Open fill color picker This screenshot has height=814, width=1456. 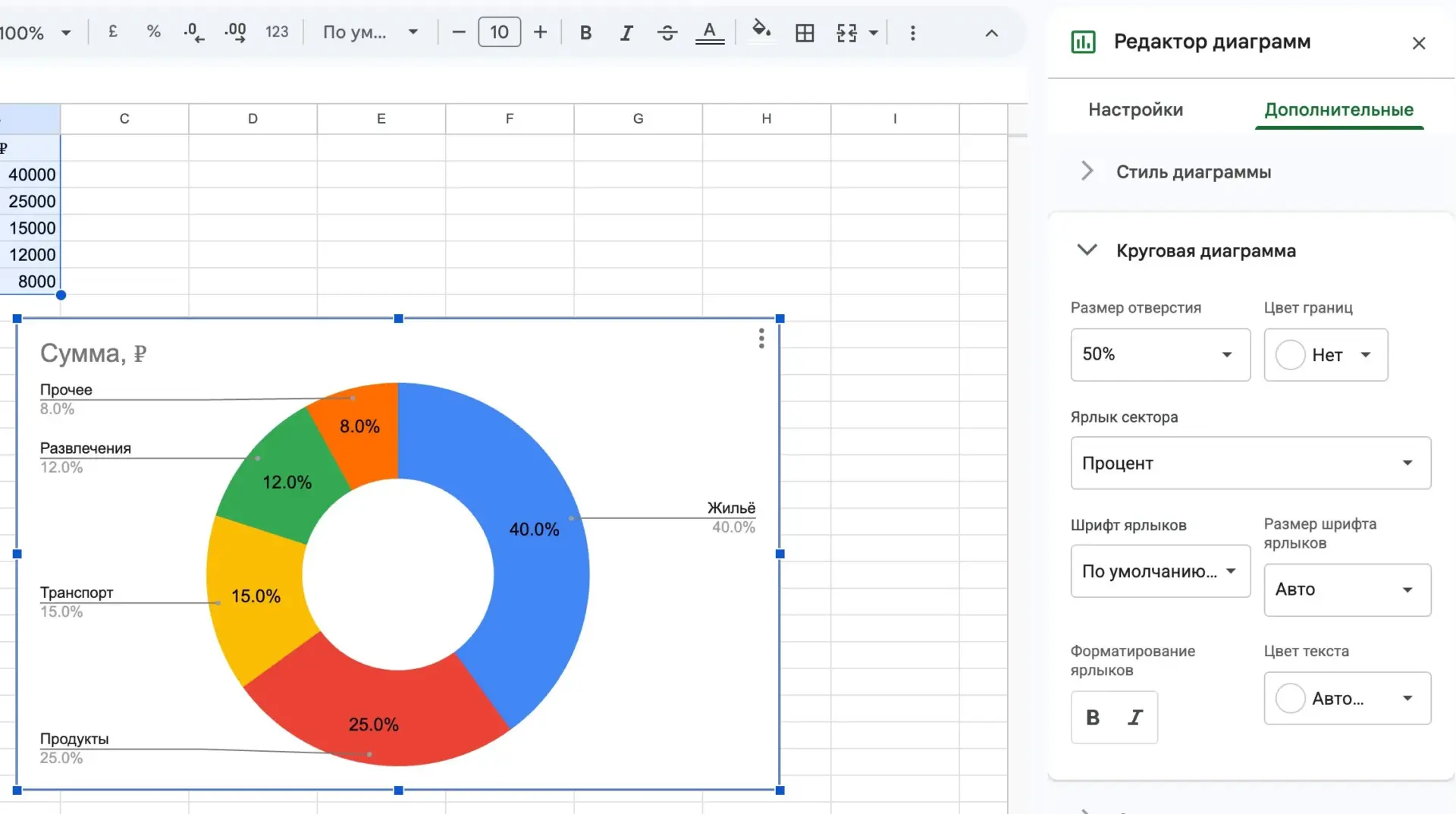pyautogui.click(x=761, y=32)
